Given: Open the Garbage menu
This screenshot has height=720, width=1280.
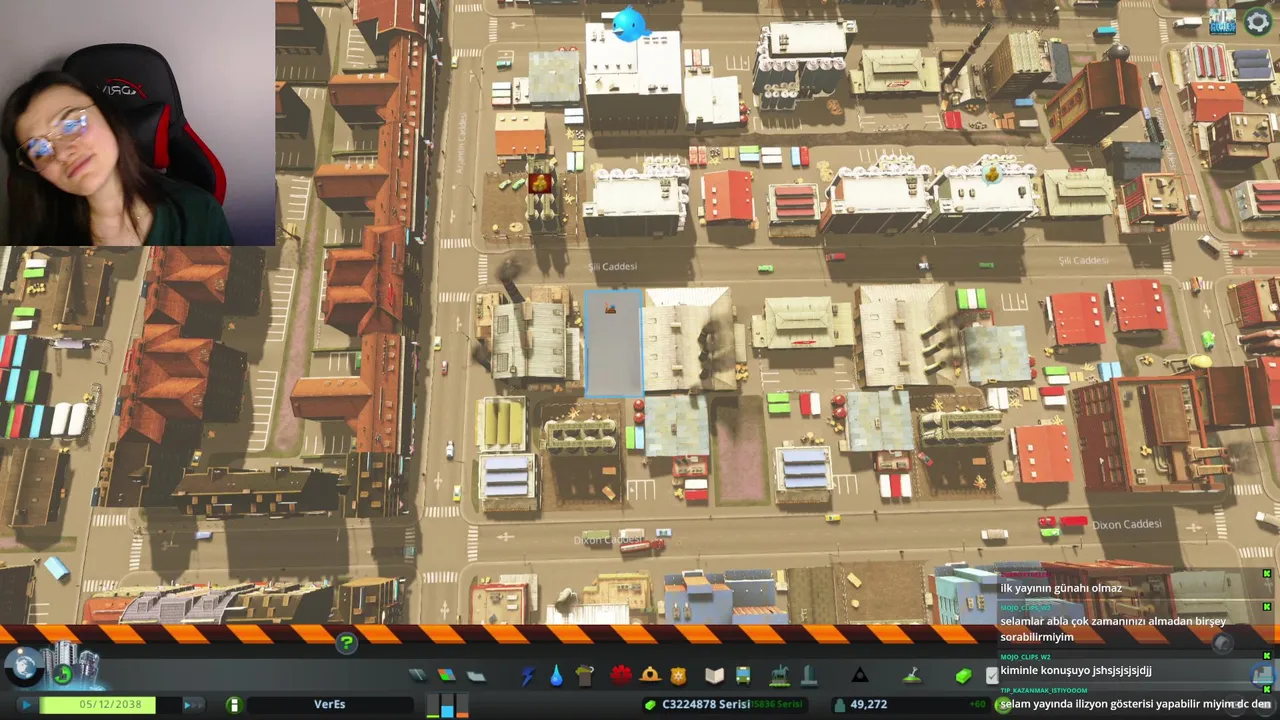Looking at the screenshot, I should (x=585, y=676).
